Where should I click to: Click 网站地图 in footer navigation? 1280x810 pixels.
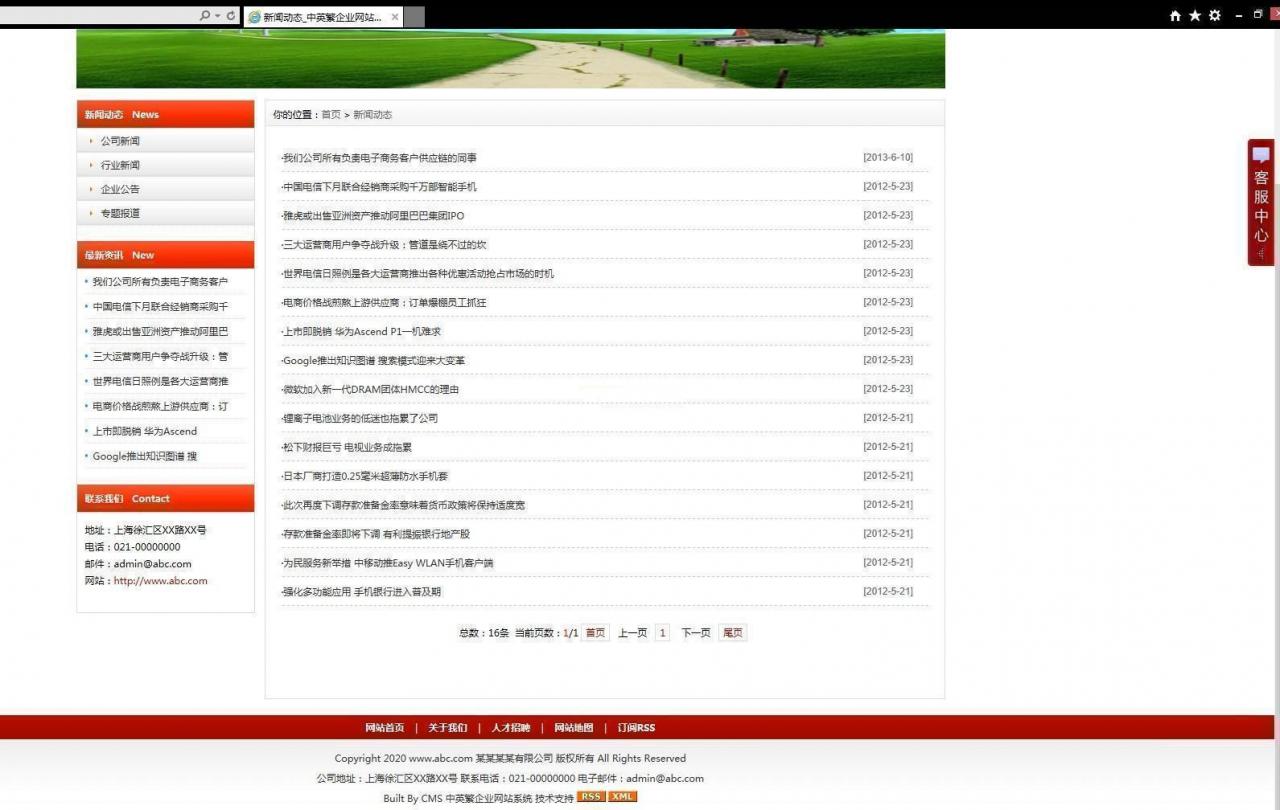click(574, 728)
